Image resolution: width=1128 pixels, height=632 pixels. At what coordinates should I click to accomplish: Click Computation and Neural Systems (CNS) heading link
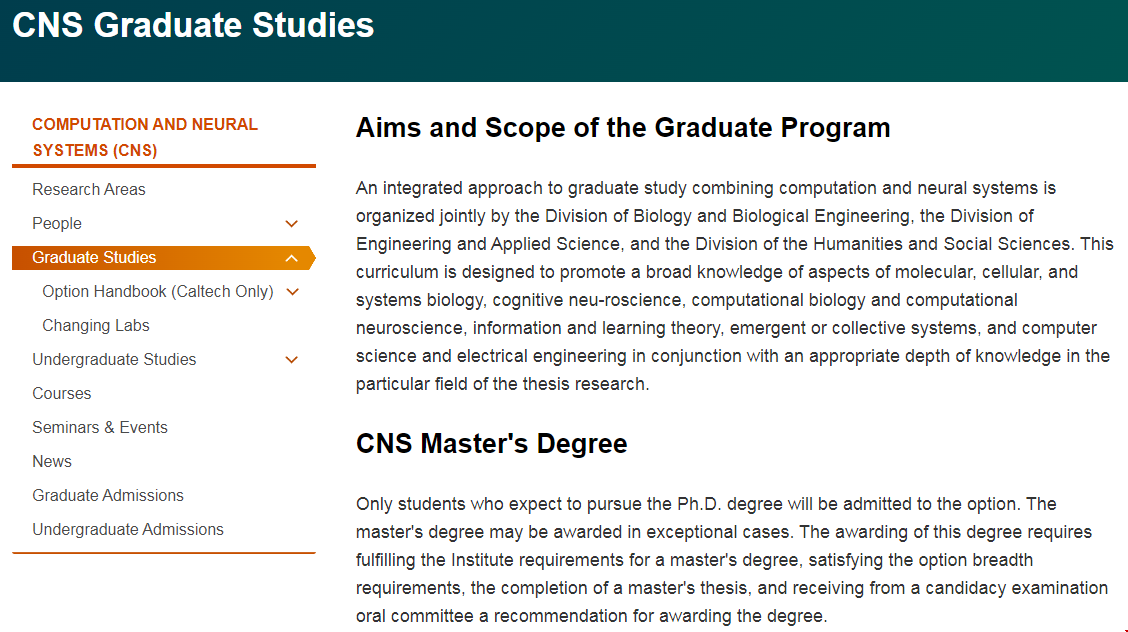click(145, 137)
